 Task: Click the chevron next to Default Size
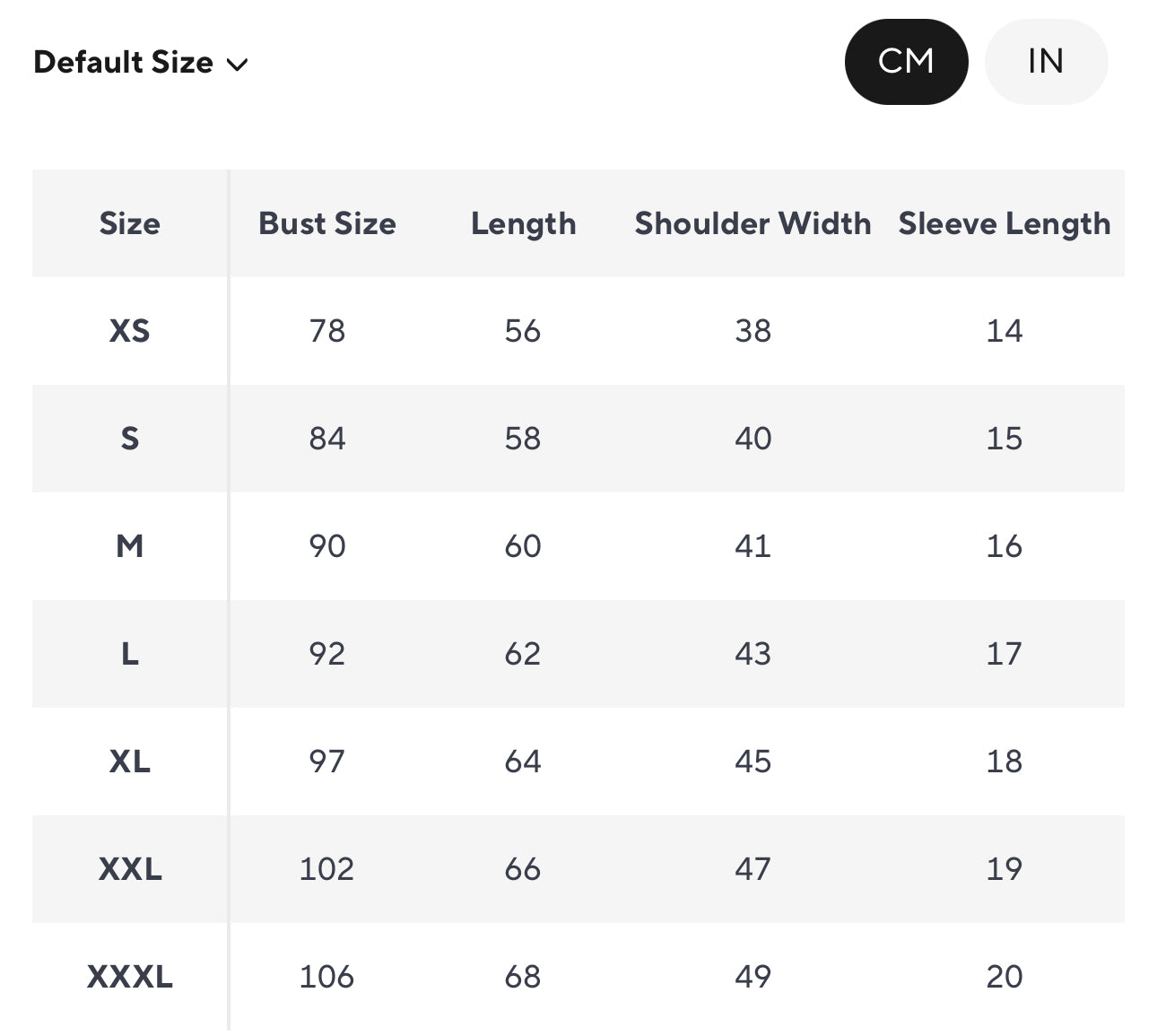pyautogui.click(x=237, y=65)
